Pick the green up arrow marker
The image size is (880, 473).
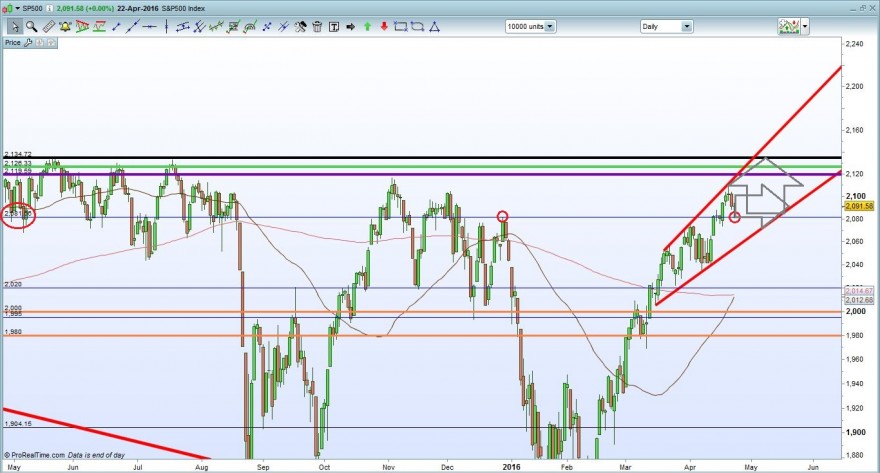click(368, 26)
